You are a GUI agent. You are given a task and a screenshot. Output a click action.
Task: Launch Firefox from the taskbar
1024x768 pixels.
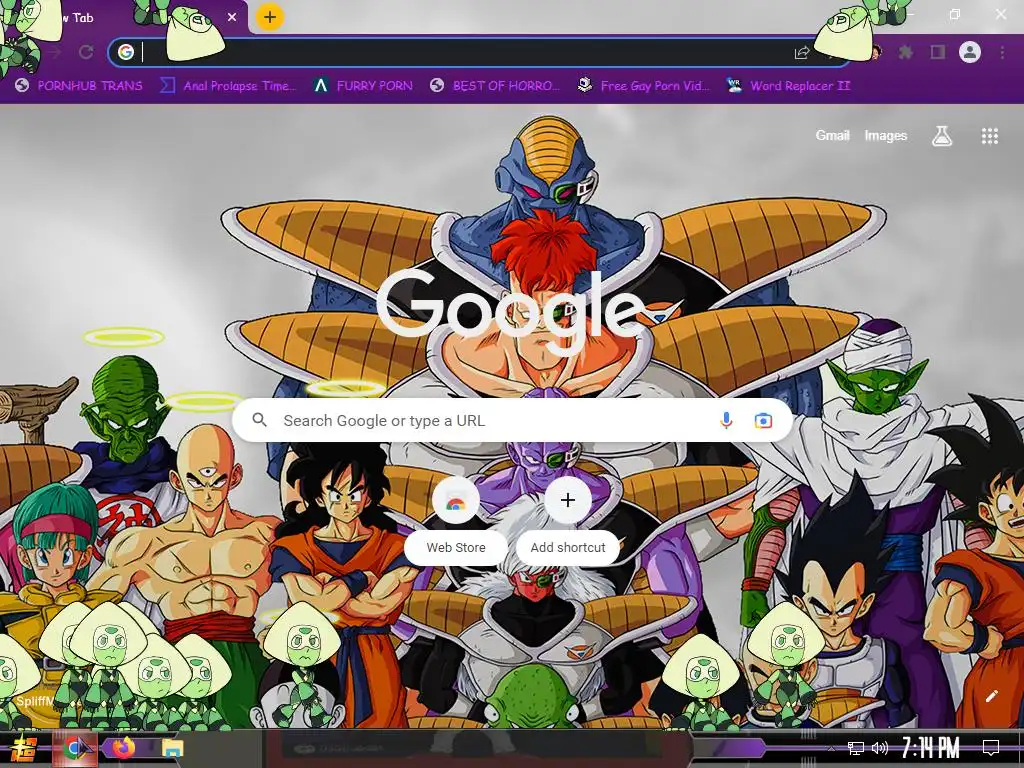click(123, 748)
